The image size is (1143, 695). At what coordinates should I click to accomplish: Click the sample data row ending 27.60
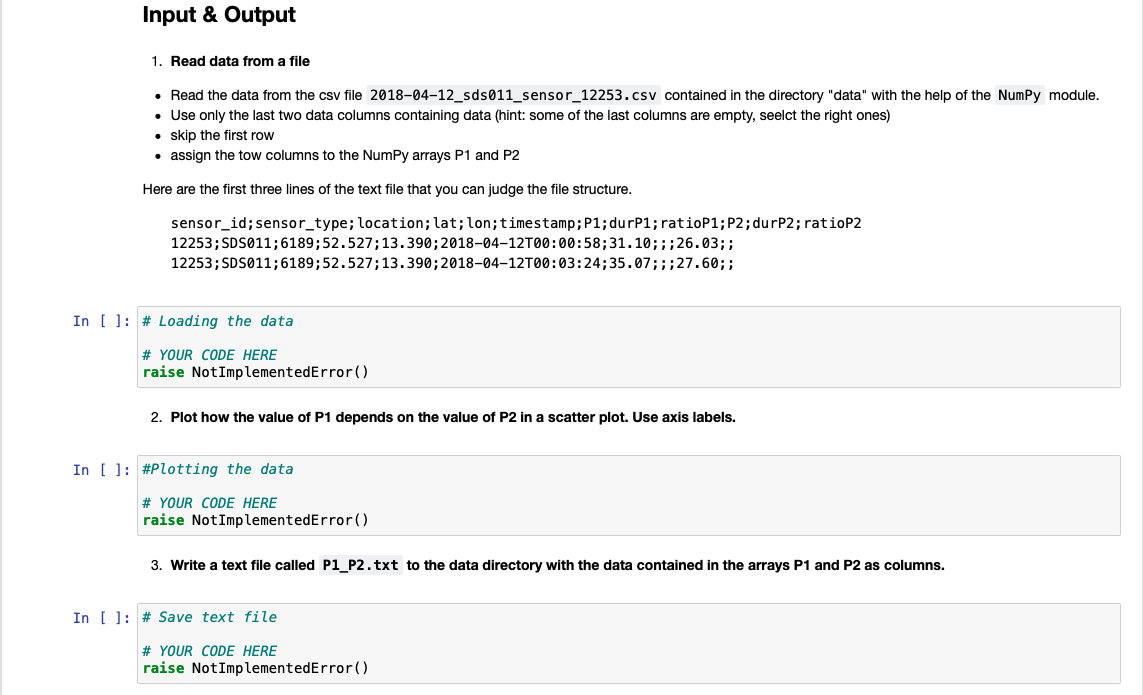point(455,263)
